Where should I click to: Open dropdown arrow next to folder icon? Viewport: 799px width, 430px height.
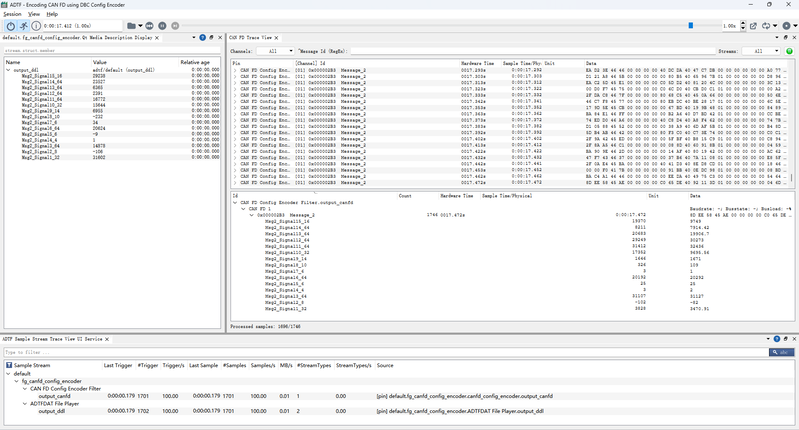[x=140, y=26]
